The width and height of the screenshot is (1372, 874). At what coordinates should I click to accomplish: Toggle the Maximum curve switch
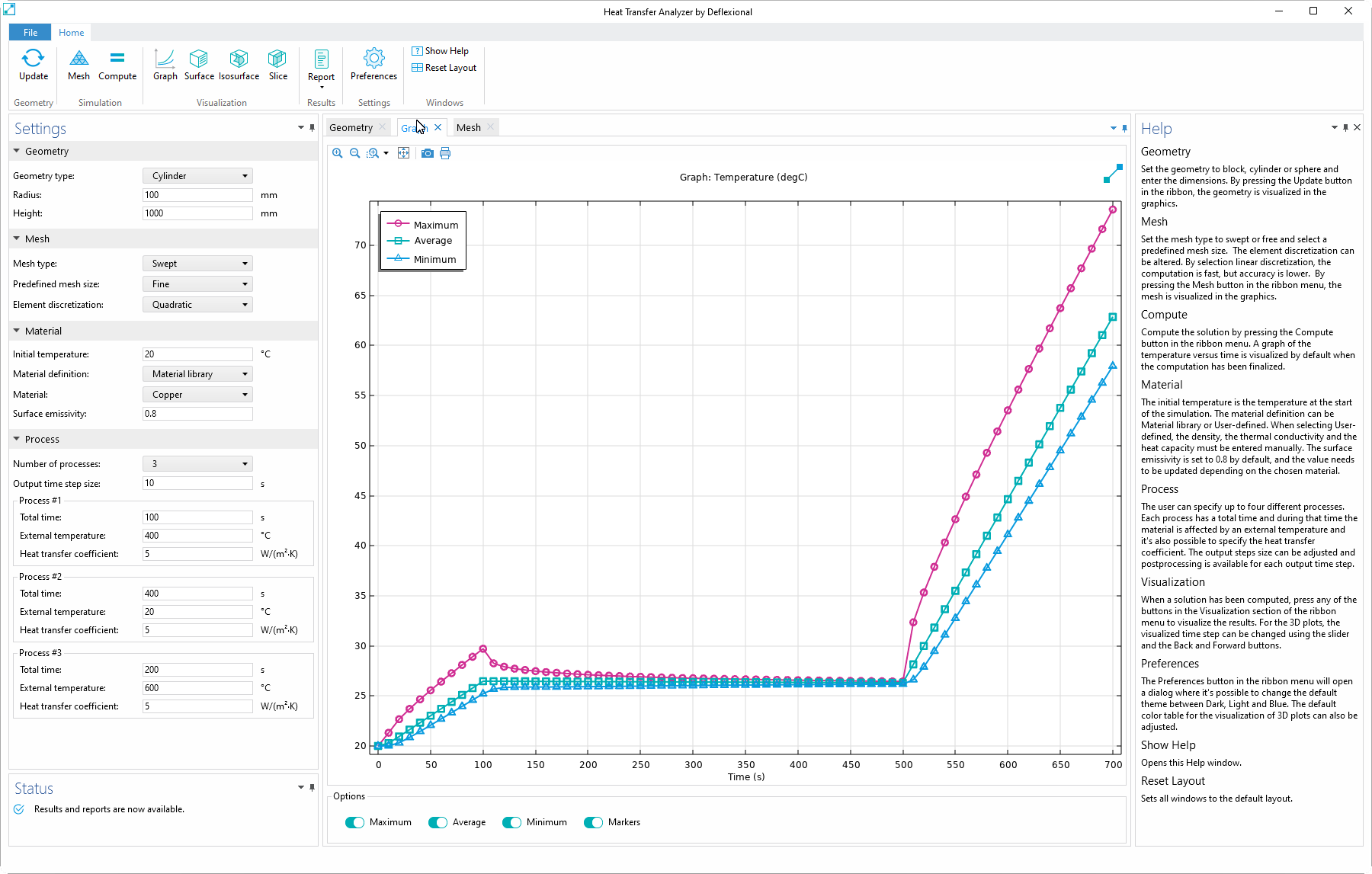coord(354,822)
